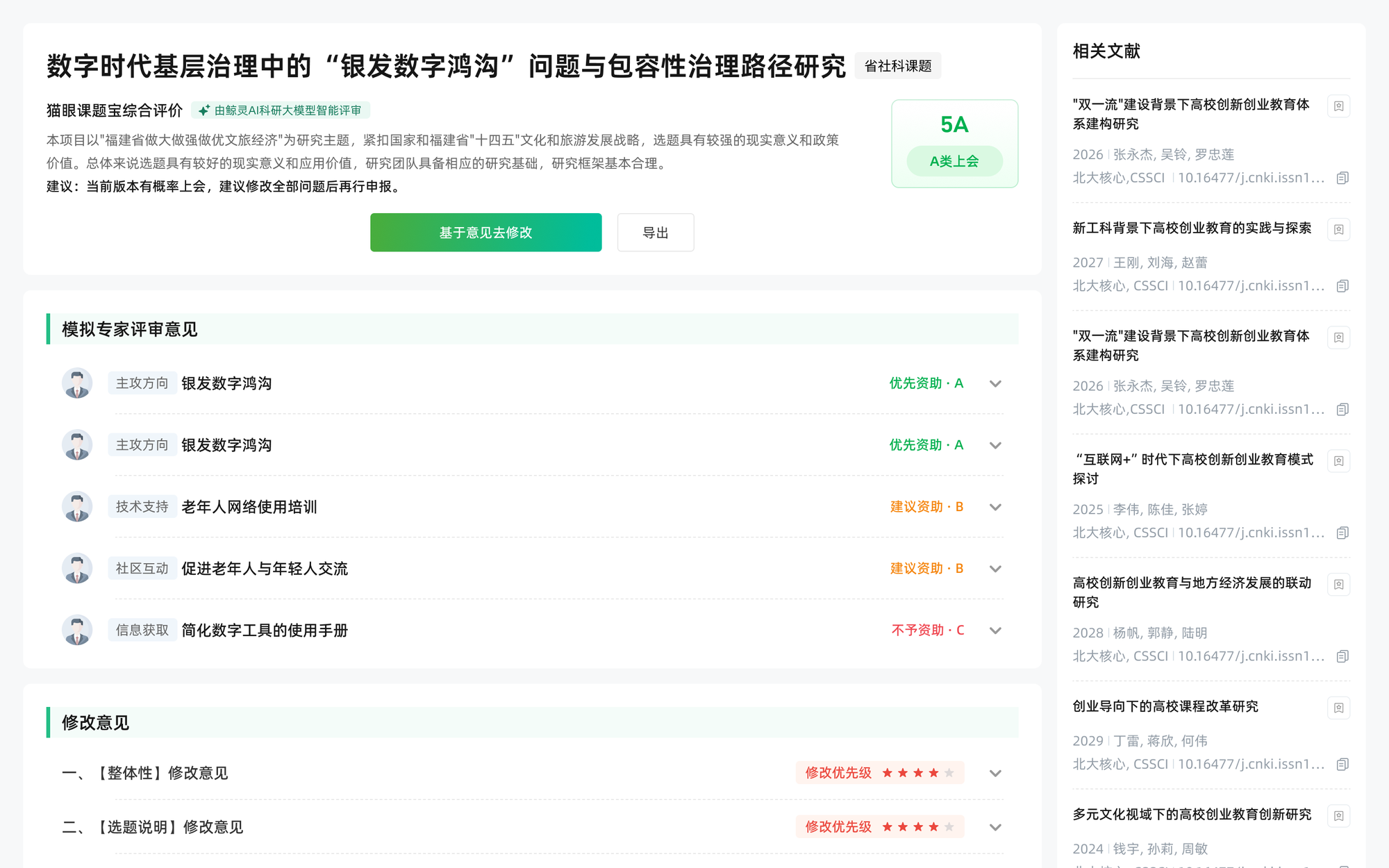
Task: Copy DOI of the 2027 王刚 article
Action: (1342, 286)
